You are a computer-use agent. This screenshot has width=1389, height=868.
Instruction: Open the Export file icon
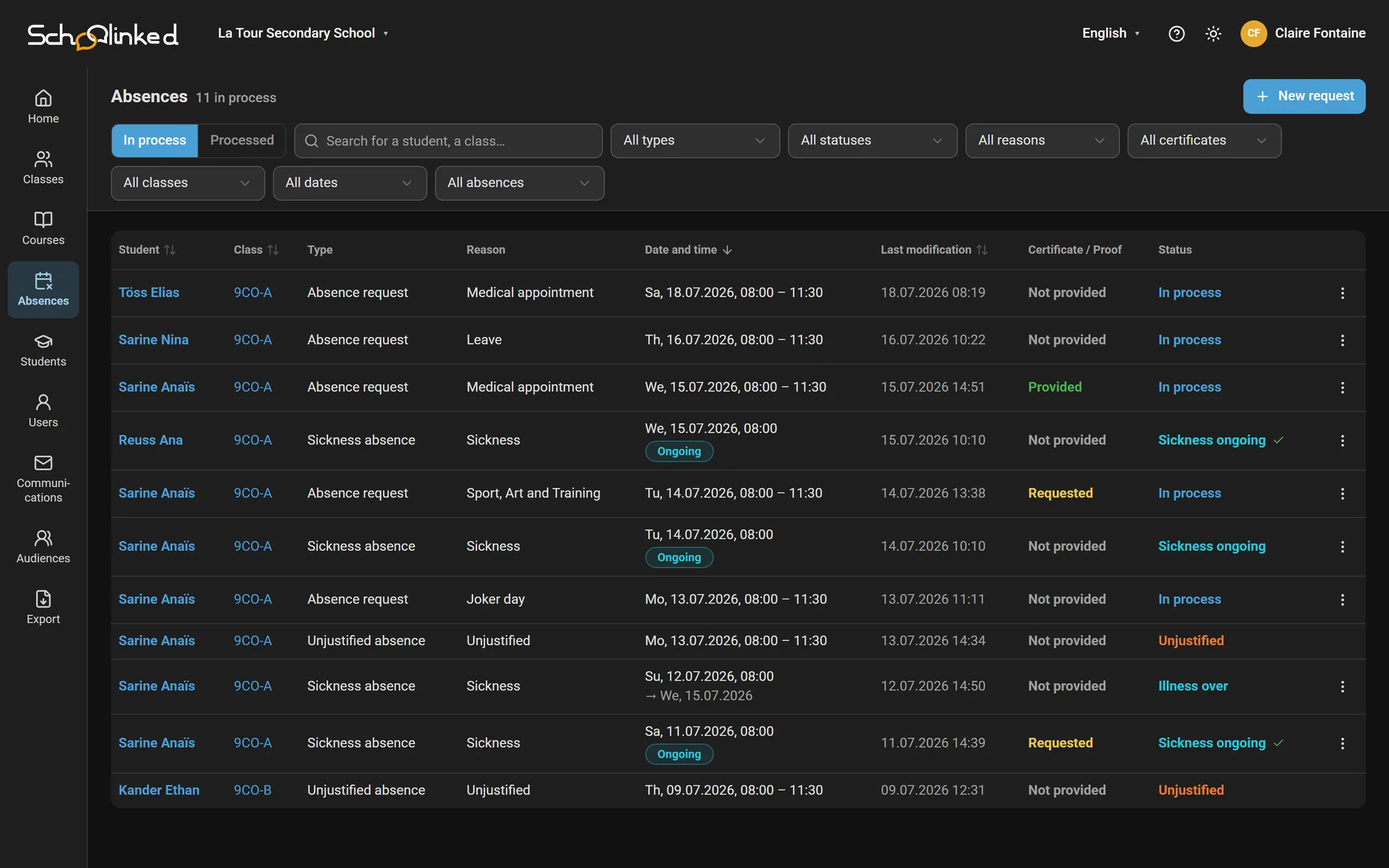(x=43, y=599)
